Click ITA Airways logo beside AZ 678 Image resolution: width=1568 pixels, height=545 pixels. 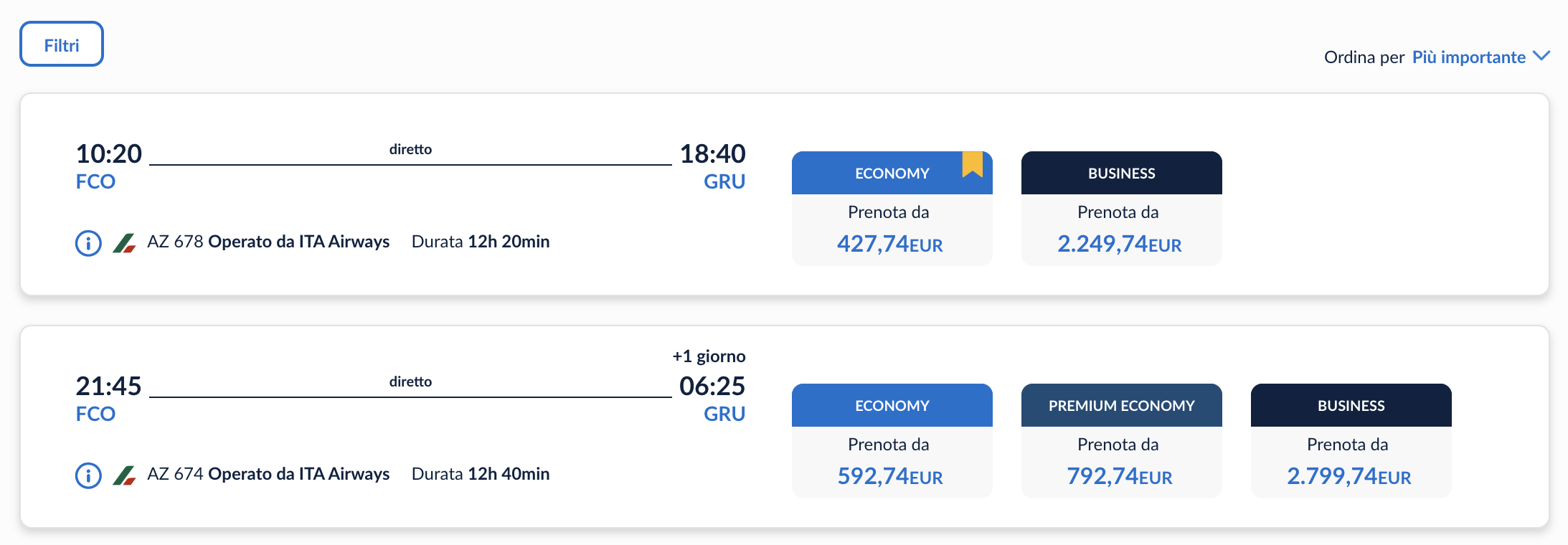point(124,243)
